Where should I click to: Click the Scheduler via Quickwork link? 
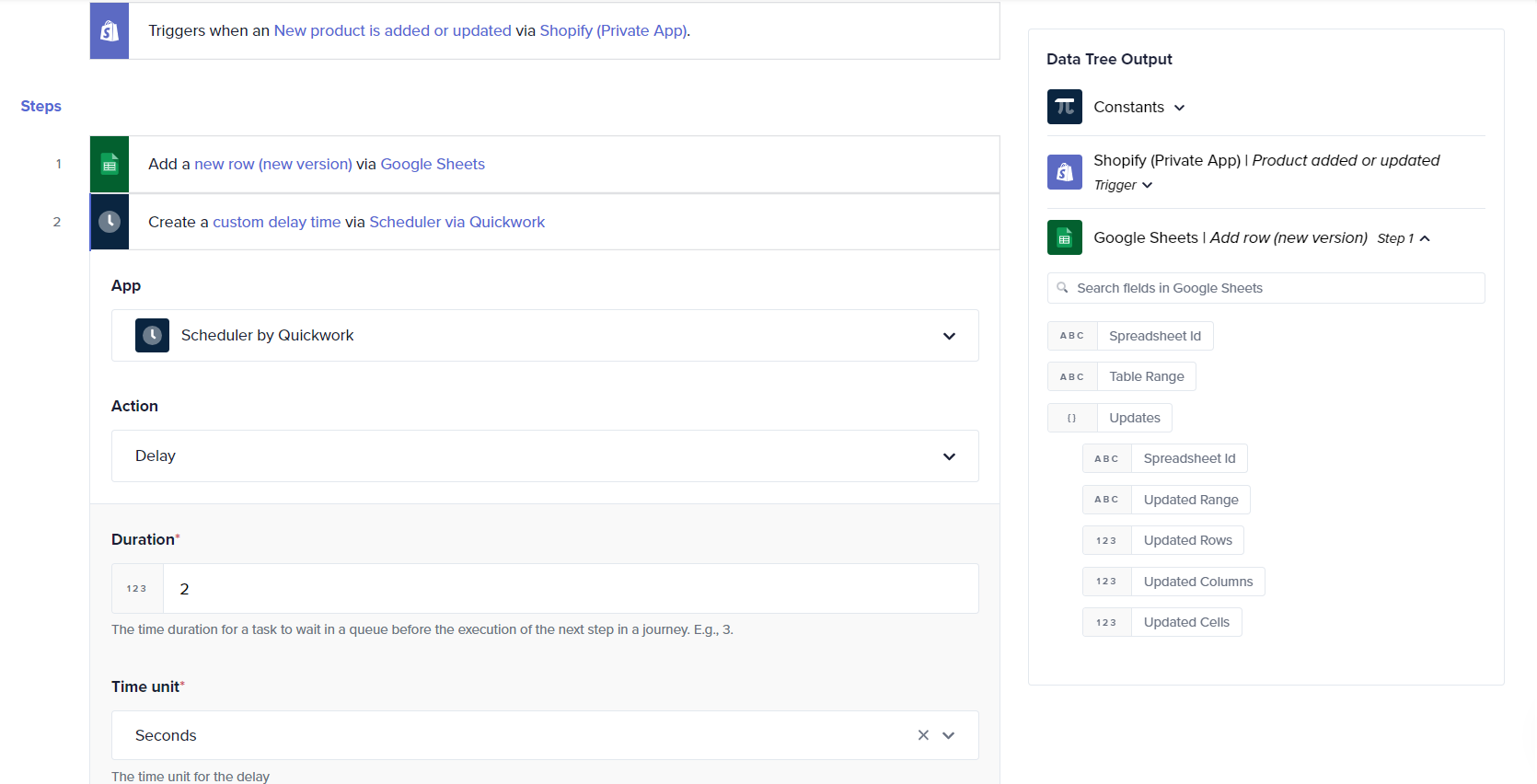click(x=457, y=223)
